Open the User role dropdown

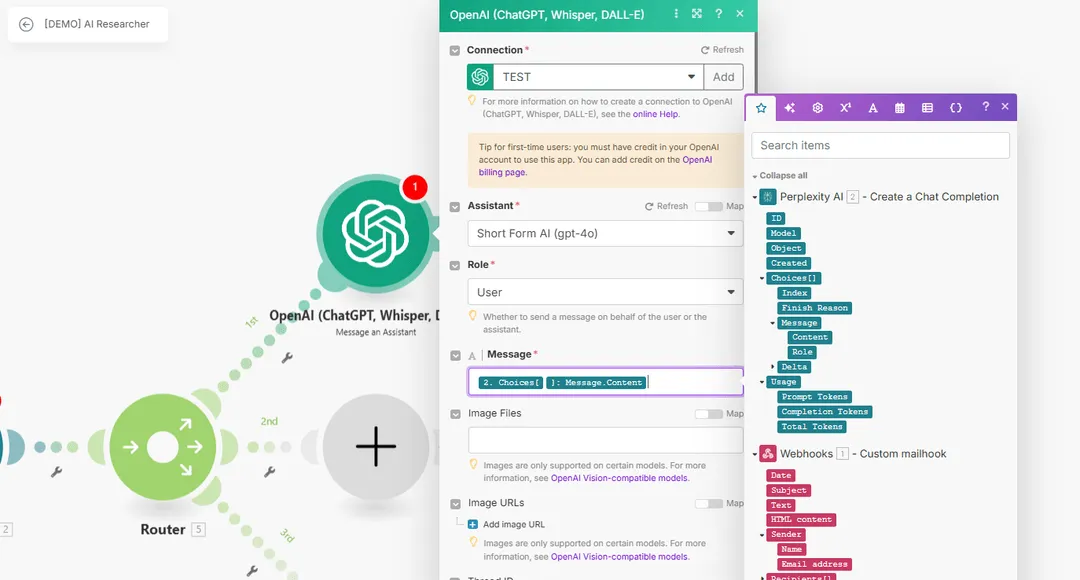click(605, 292)
